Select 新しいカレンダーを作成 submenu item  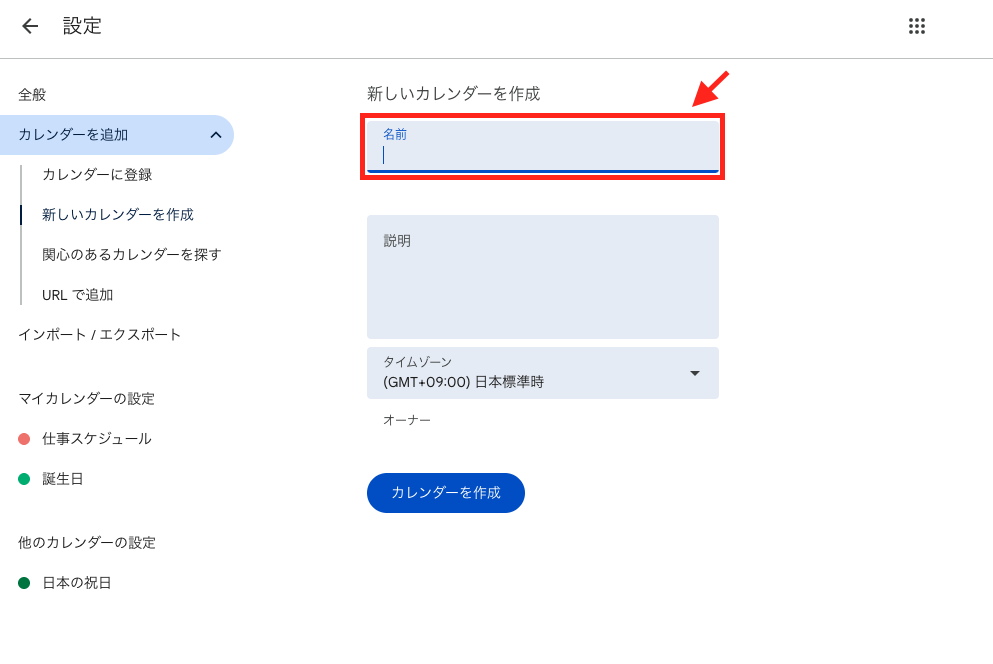tap(118, 215)
